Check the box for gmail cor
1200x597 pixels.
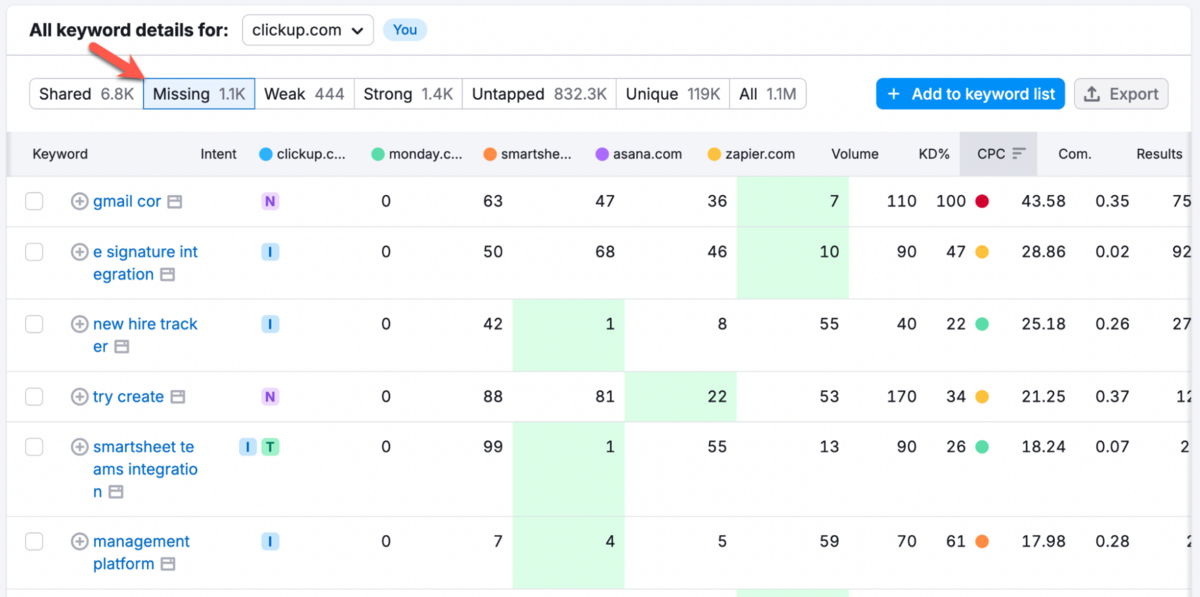(x=34, y=201)
